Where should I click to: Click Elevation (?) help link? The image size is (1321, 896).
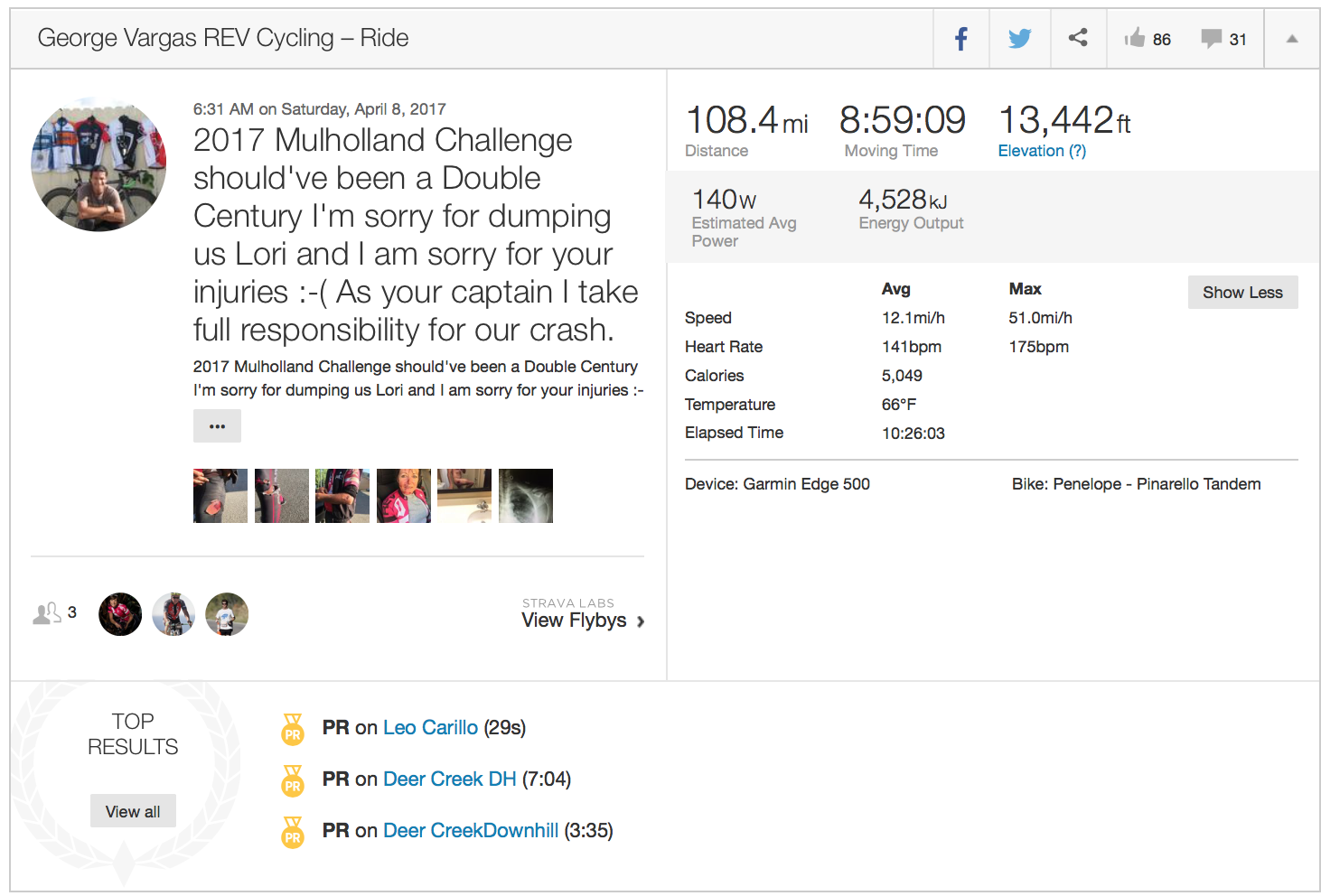[x=1042, y=151]
